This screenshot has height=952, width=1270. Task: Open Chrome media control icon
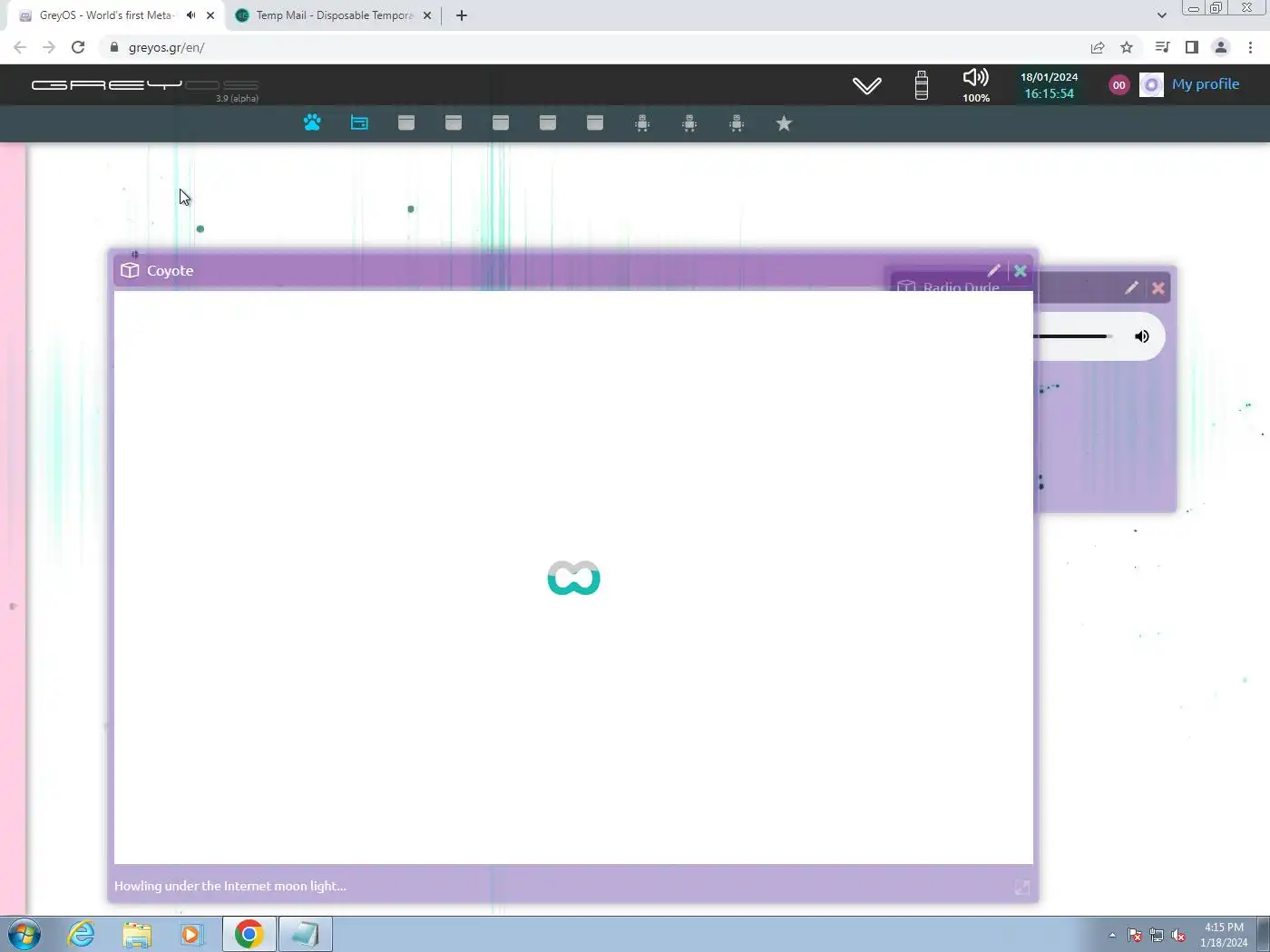(x=1162, y=47)
